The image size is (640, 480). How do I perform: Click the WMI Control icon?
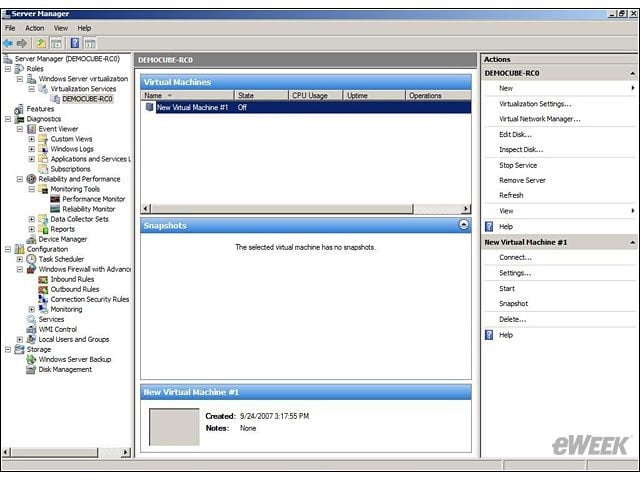pyautogui.click(x=31, y=329)
